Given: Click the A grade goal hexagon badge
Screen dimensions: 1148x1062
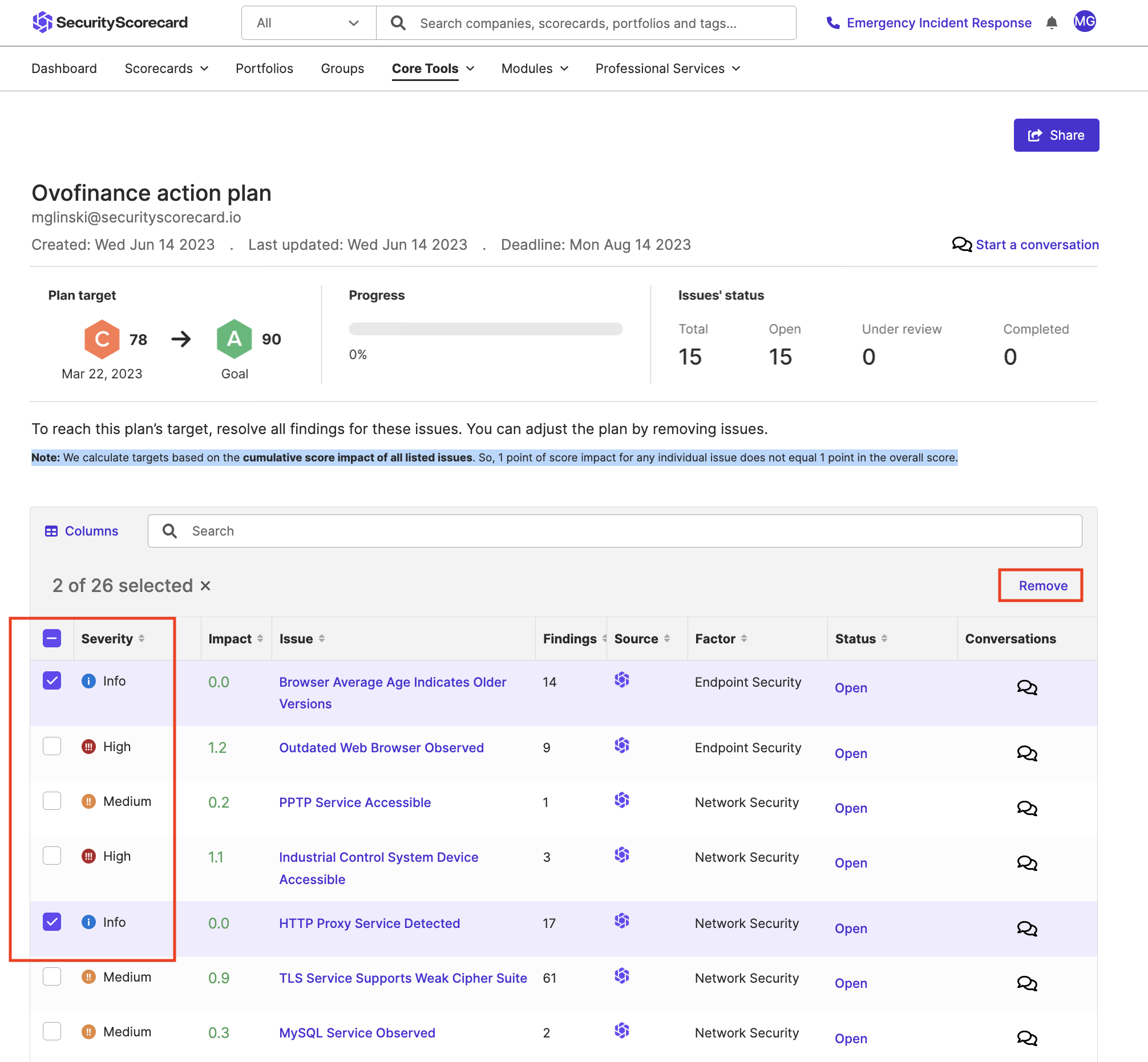Looking at the screenshot, I should click(234, 339).
